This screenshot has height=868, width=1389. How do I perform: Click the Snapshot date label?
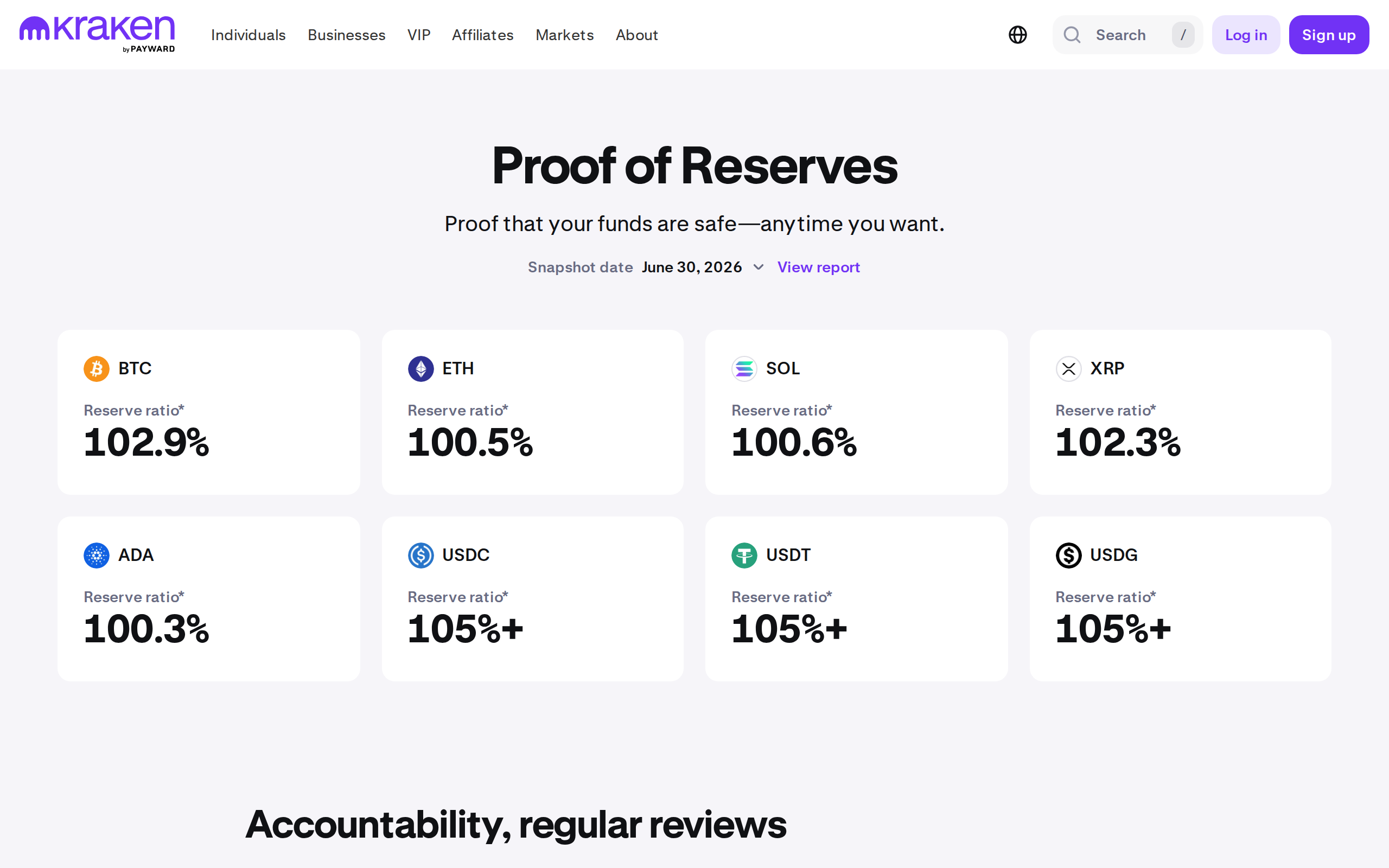[580, 267]
